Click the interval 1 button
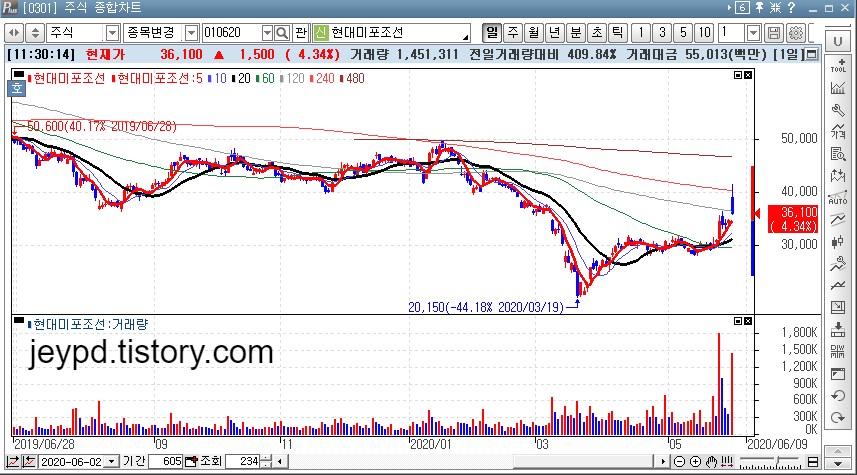Image resolution: width=857 pixels, height=475 pixels. pyautogui.click(x=641, y=33)
